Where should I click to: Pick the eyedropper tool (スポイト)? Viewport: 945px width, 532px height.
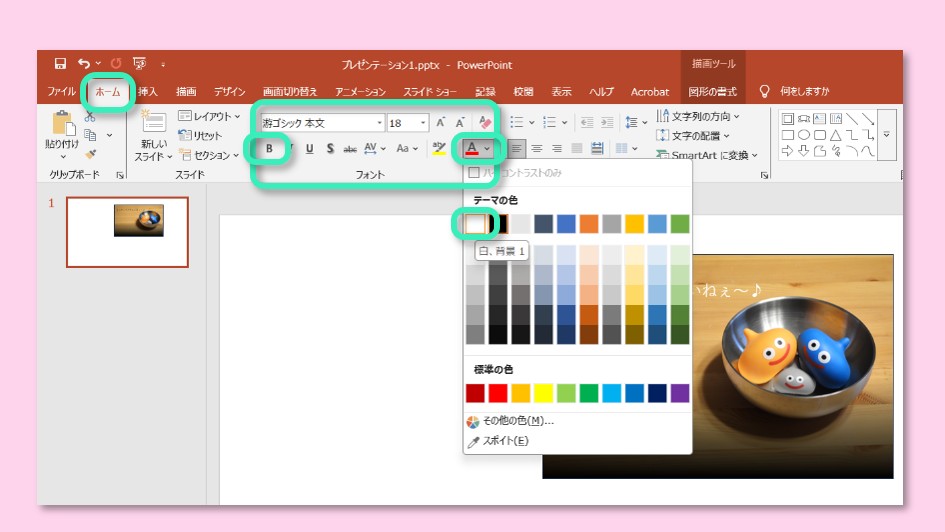coord(498,441)
